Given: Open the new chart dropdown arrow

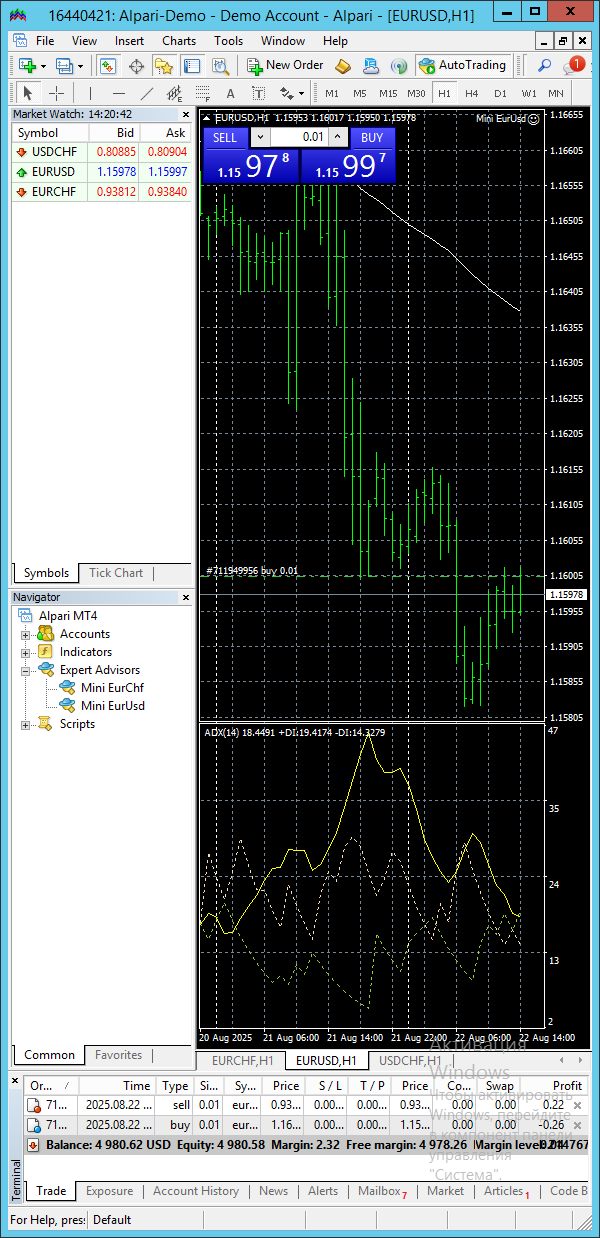Looking at the screenshot, I should pyautogui.click(x=43, y=65).
